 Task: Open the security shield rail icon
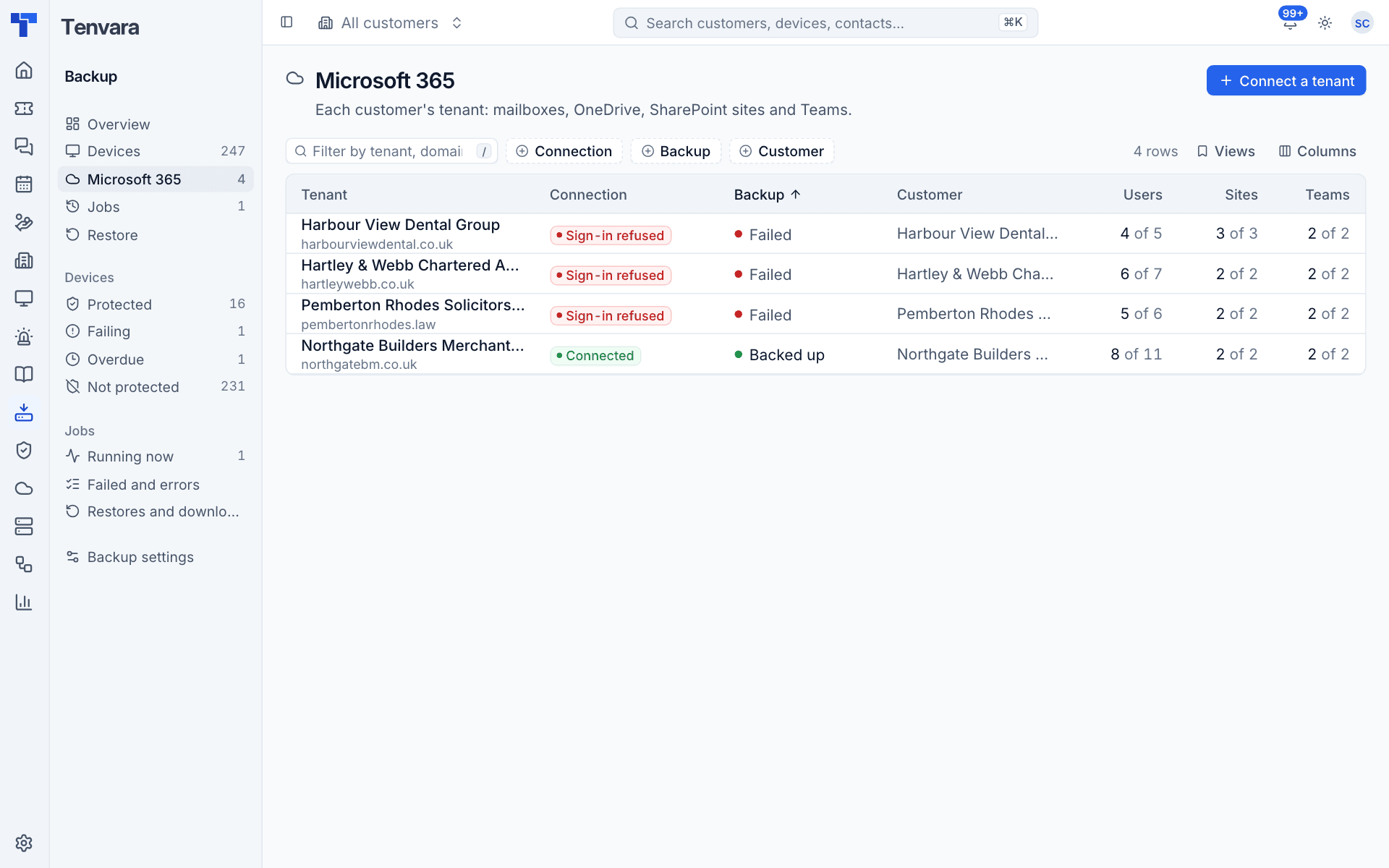coord(24,450)
